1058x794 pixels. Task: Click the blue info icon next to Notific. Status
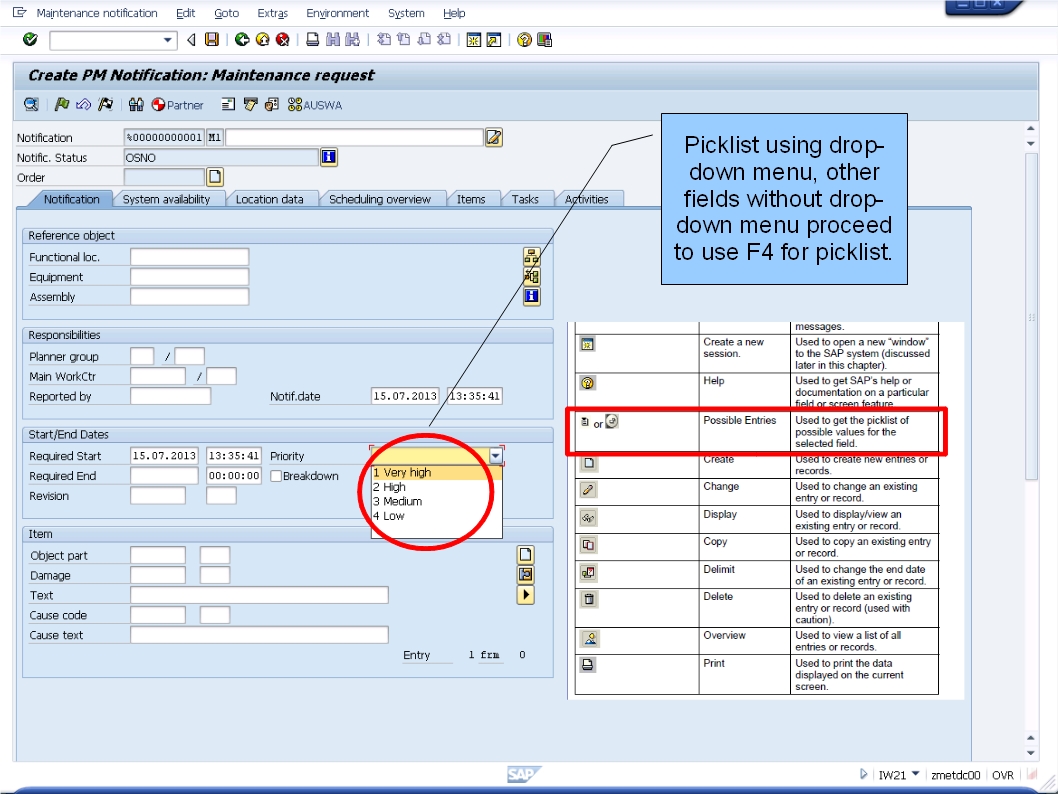(329, 157)
